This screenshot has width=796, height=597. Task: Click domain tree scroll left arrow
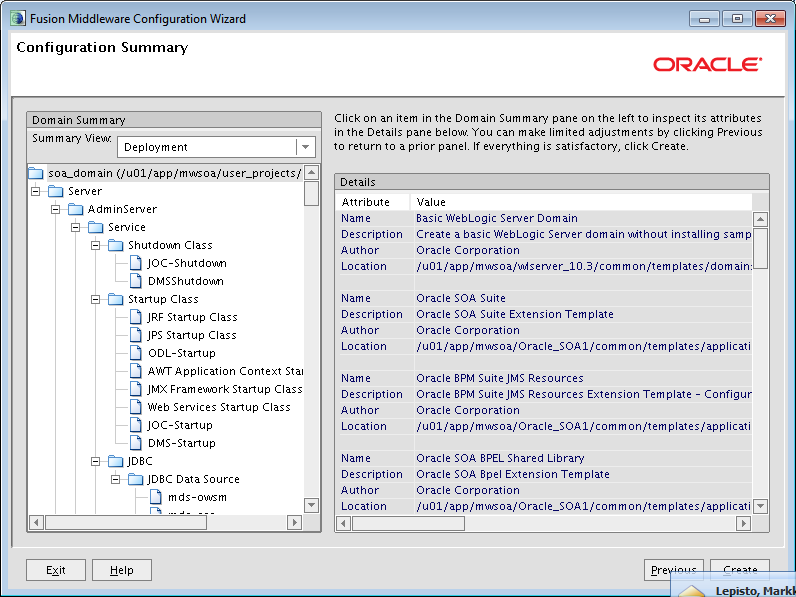(x=36, y=522)
